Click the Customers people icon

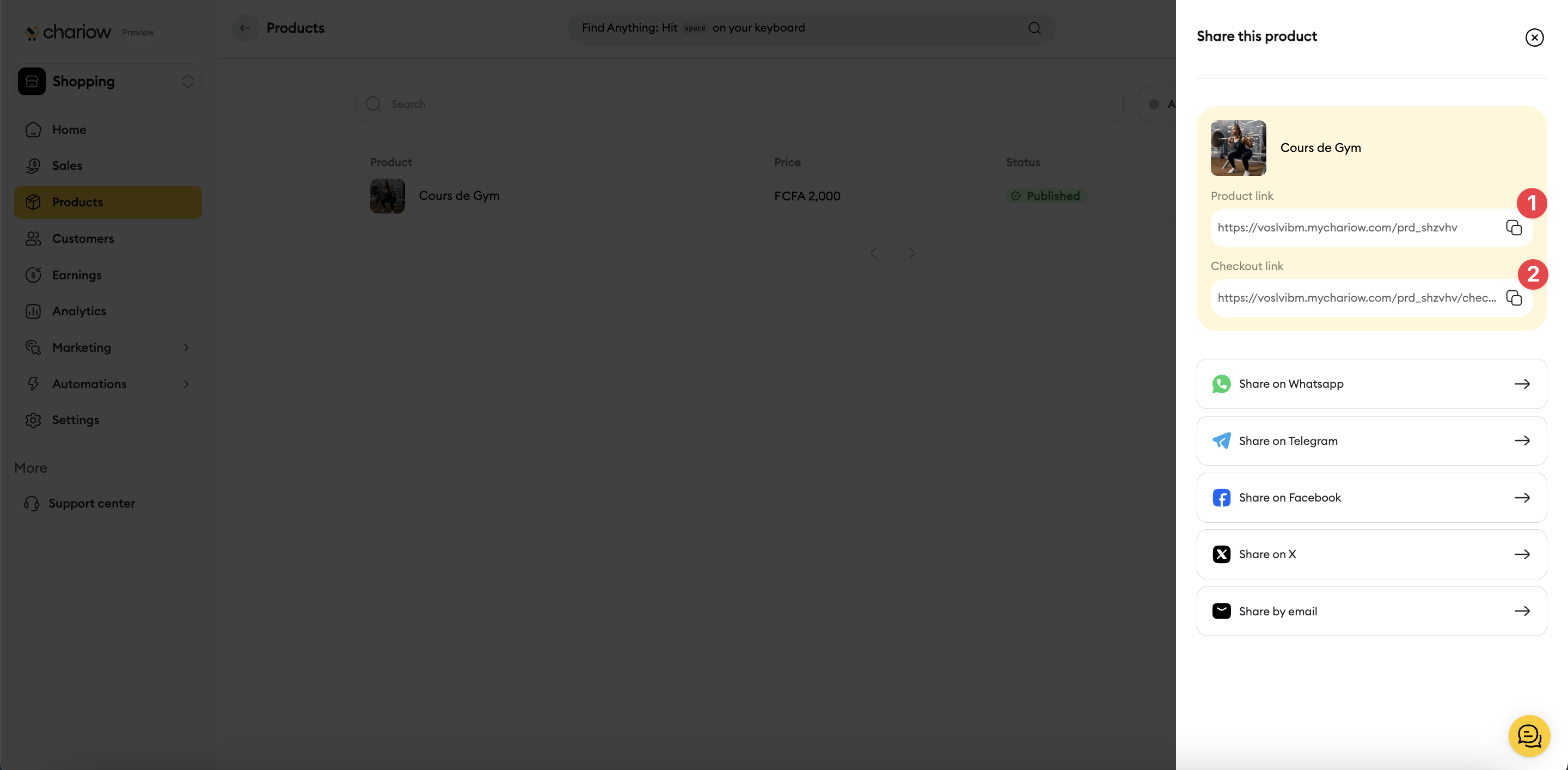point(33,239)
